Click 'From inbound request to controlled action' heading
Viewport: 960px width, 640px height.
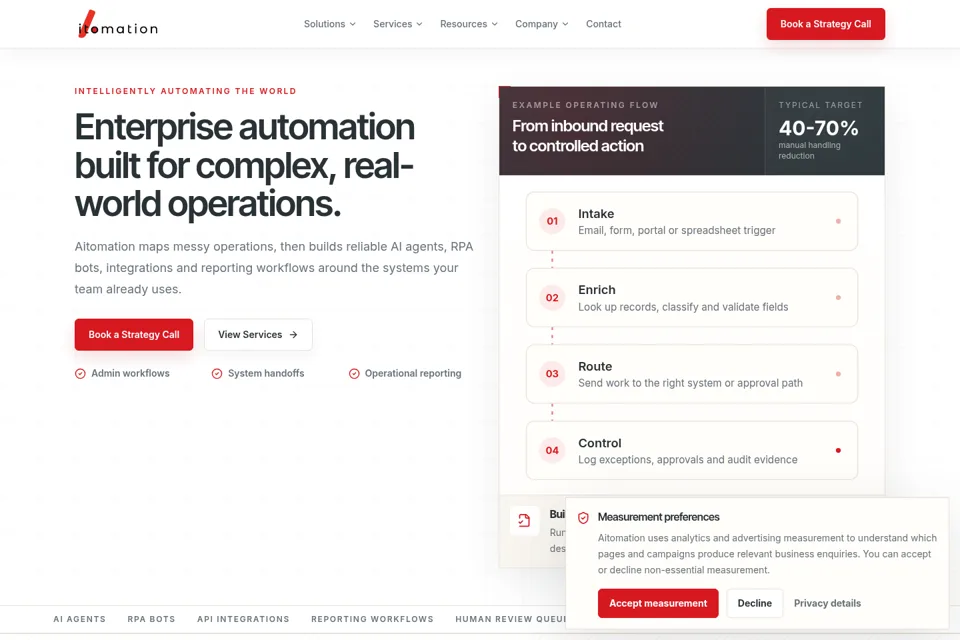pyautogui.click(x=588, y=136)
